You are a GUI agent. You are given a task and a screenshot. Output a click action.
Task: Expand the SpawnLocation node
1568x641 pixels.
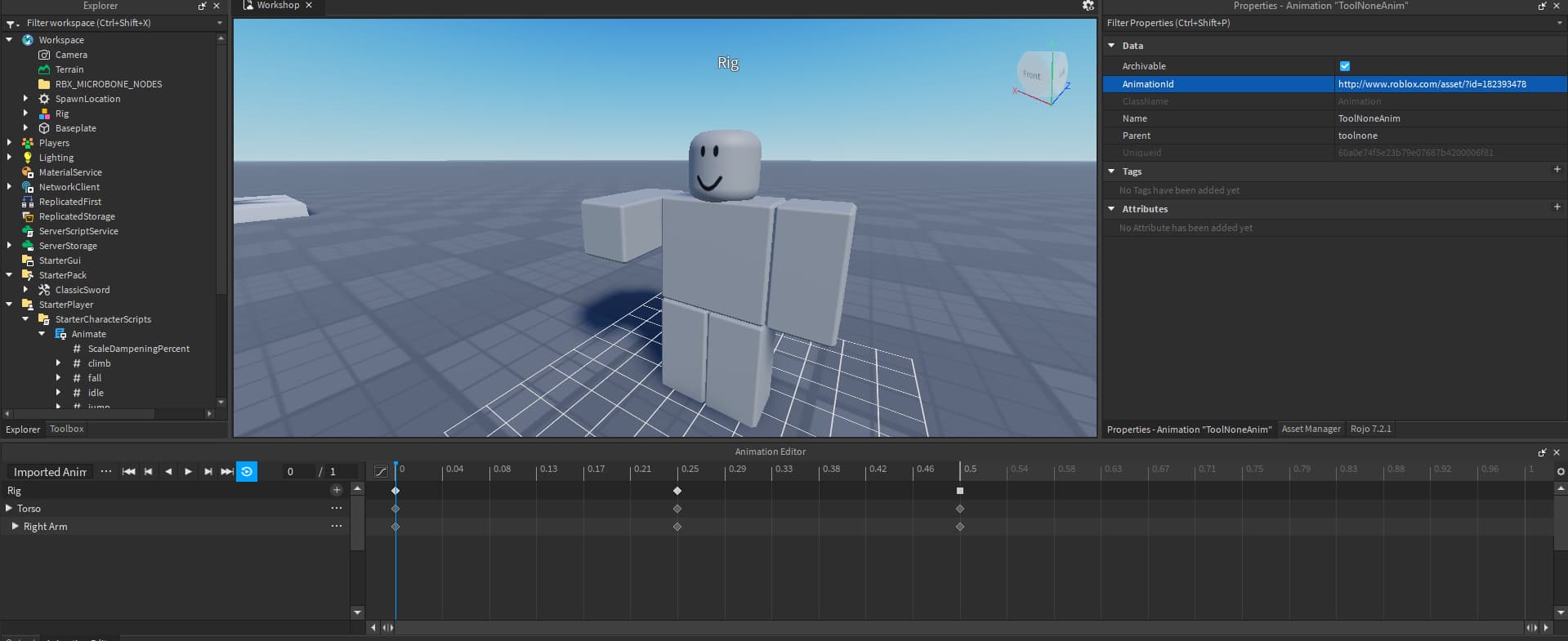point(25,98)
